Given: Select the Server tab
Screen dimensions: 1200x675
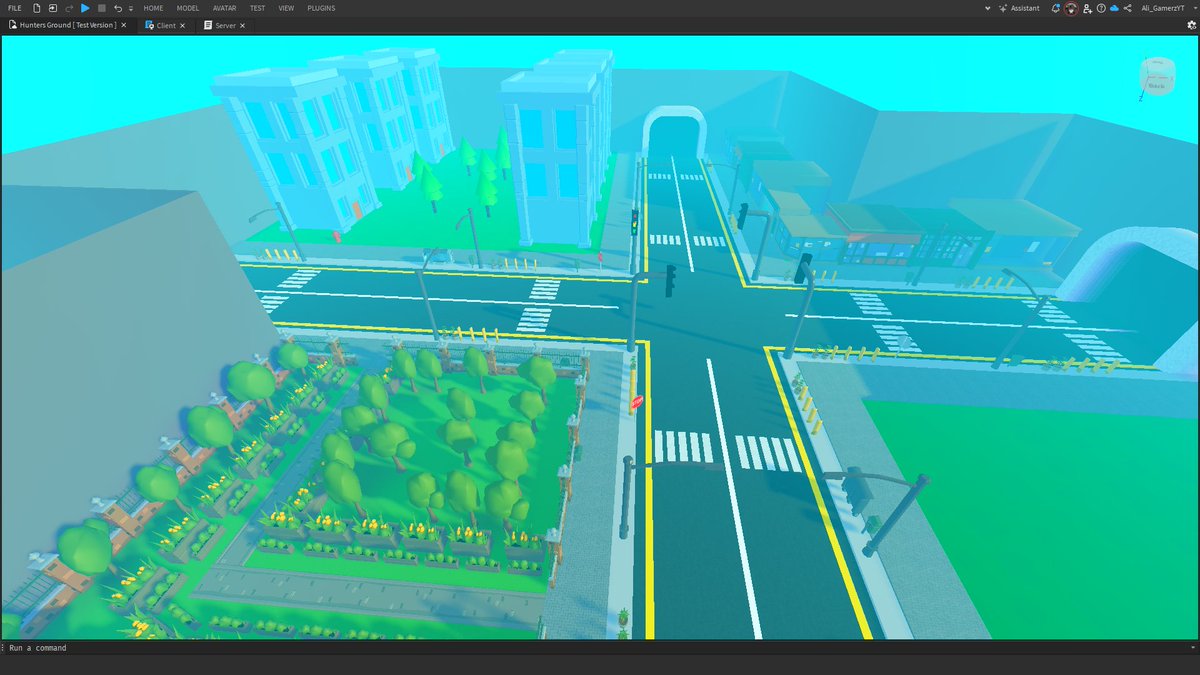Looking at the screenshot, I should click(x=226, y=25).
